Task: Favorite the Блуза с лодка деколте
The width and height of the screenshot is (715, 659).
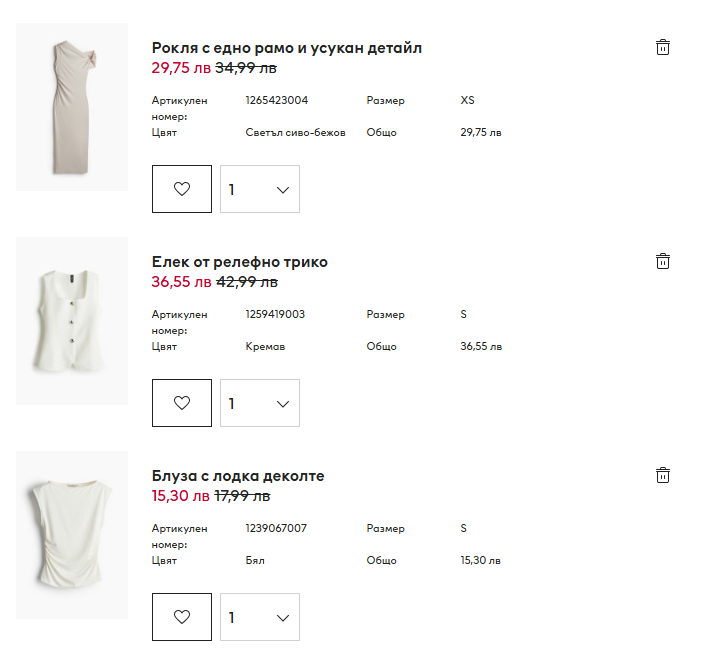Action: 182,617
